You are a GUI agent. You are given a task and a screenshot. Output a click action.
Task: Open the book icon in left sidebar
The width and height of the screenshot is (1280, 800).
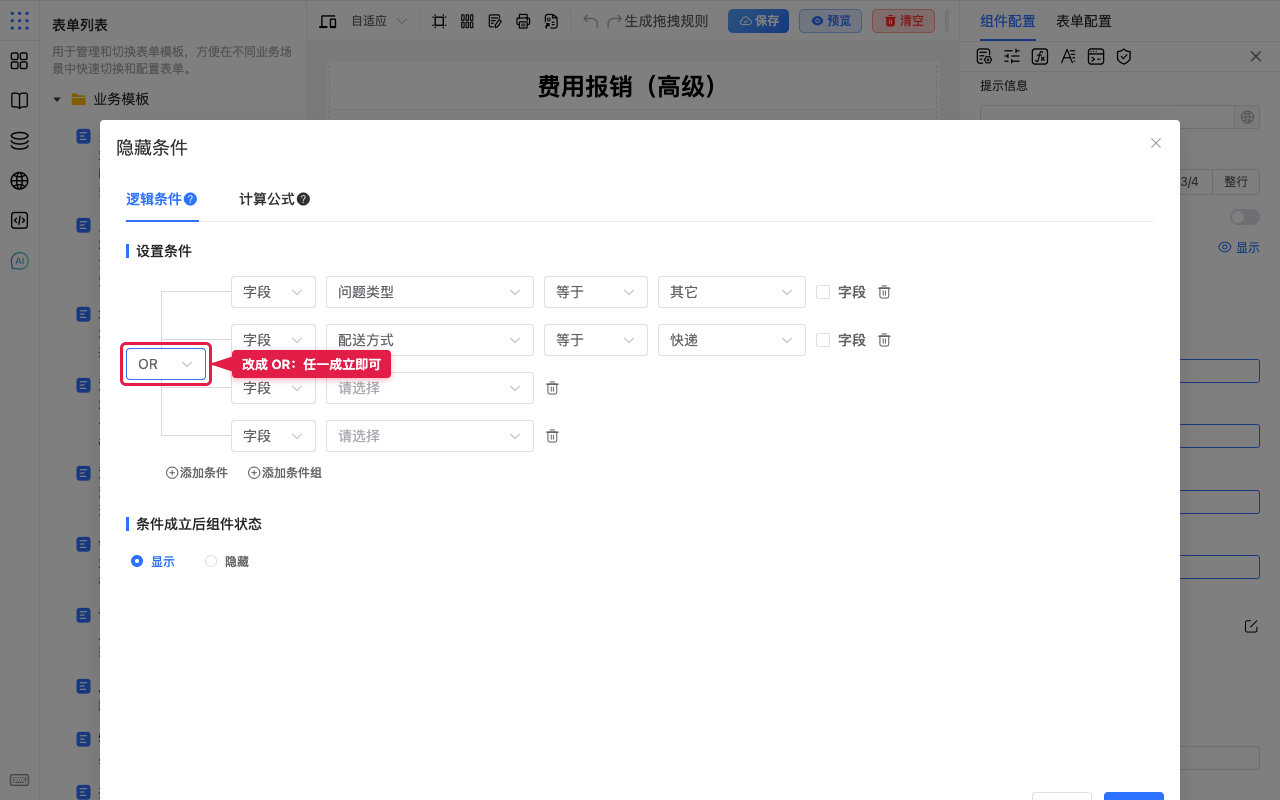(x=19, y=101)
